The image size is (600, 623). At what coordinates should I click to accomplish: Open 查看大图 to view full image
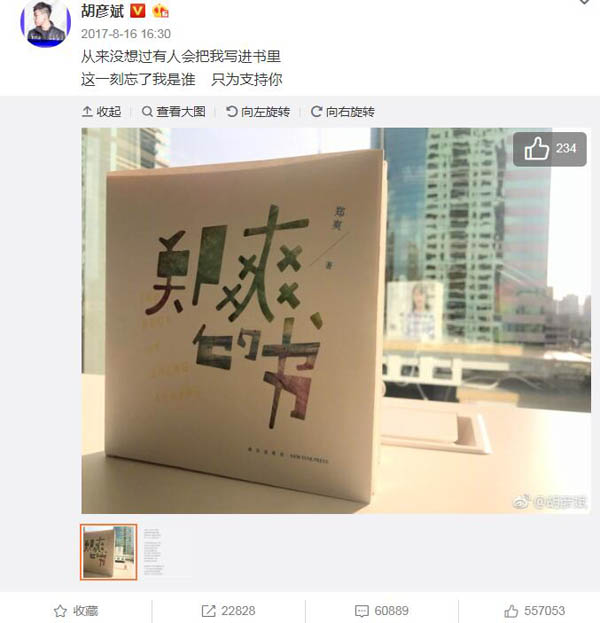pyautogui.click(x=174, y=112)
